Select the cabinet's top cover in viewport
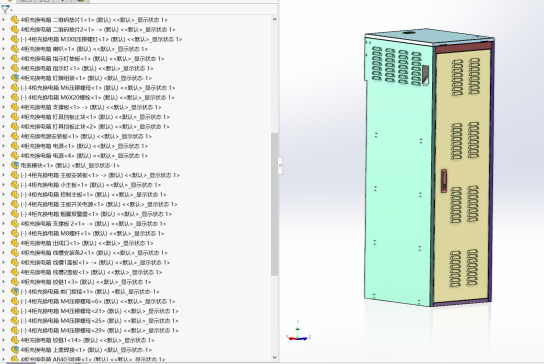544x364 pixels. tap(430, 36)
